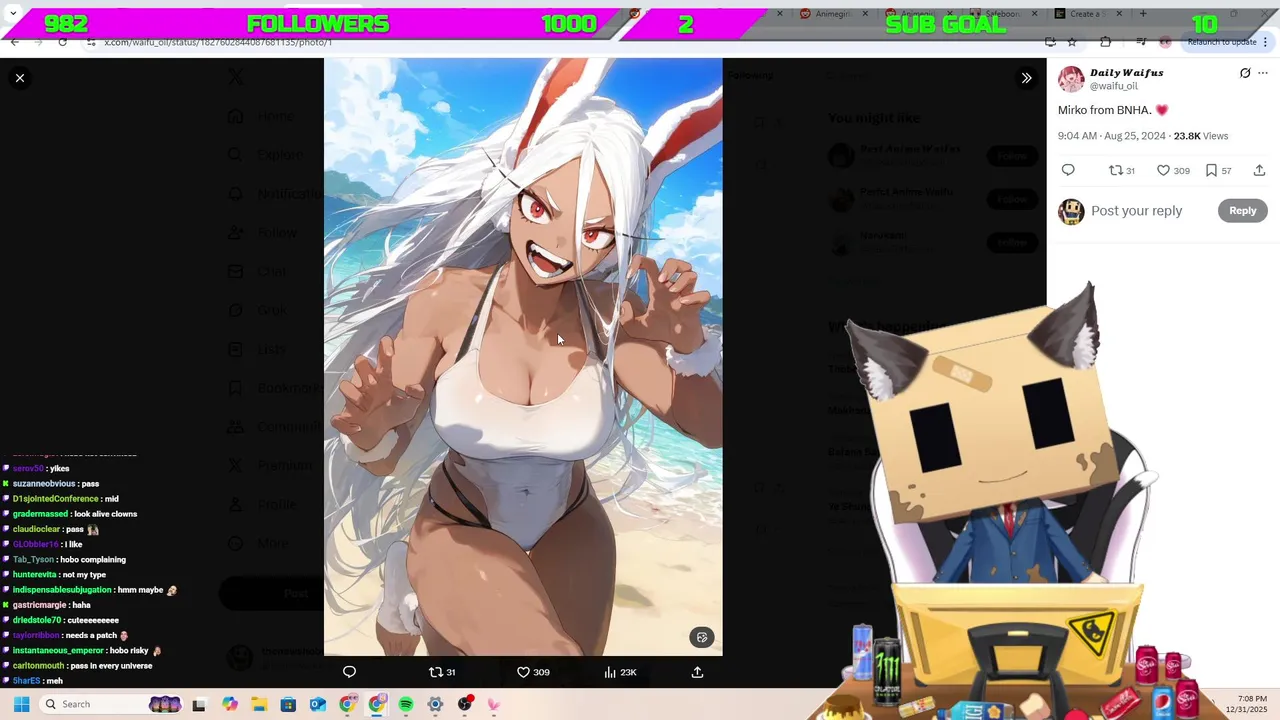
Task: Click the @waifu_oil handle
Action: click(1114, 86)
